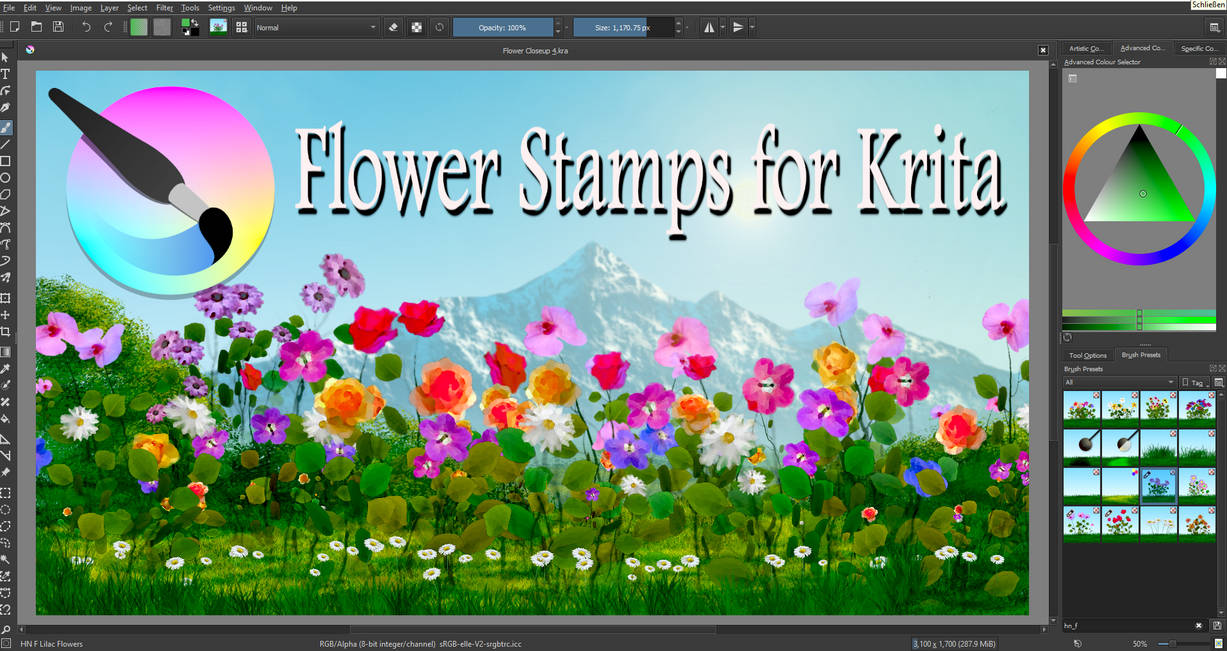Switch to the Tool Options tab
The width and height of the screenshot is (1227, 651).
pyautogui.click(x=1086, y=355)
